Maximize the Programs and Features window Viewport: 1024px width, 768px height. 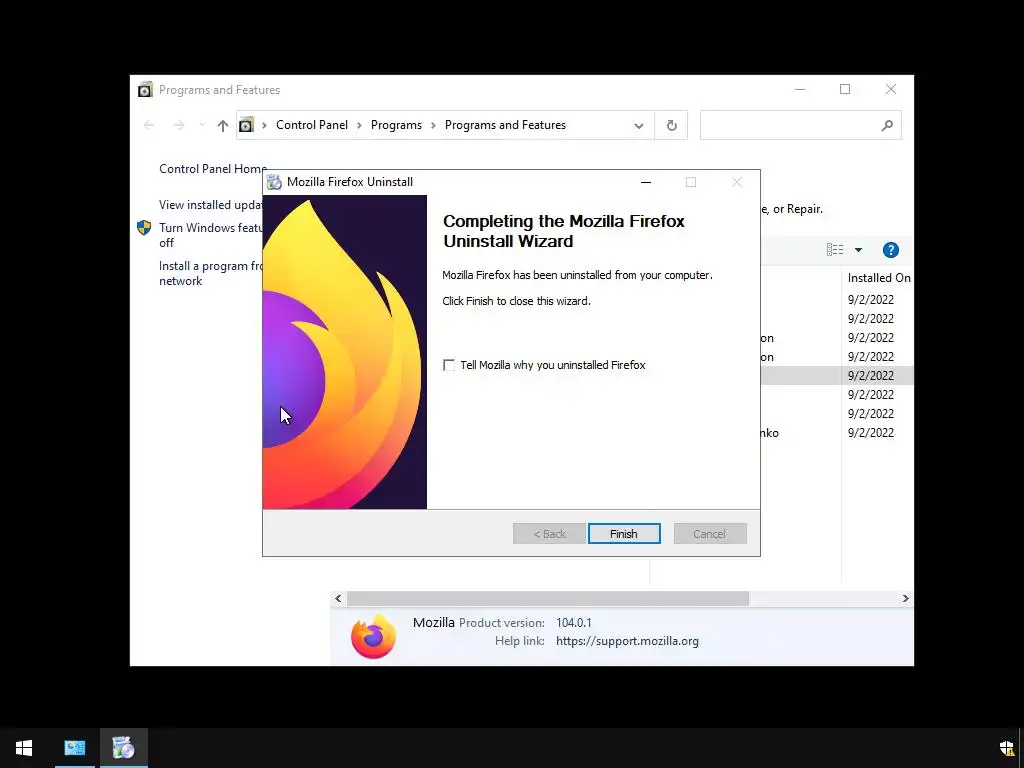point(844,89)
